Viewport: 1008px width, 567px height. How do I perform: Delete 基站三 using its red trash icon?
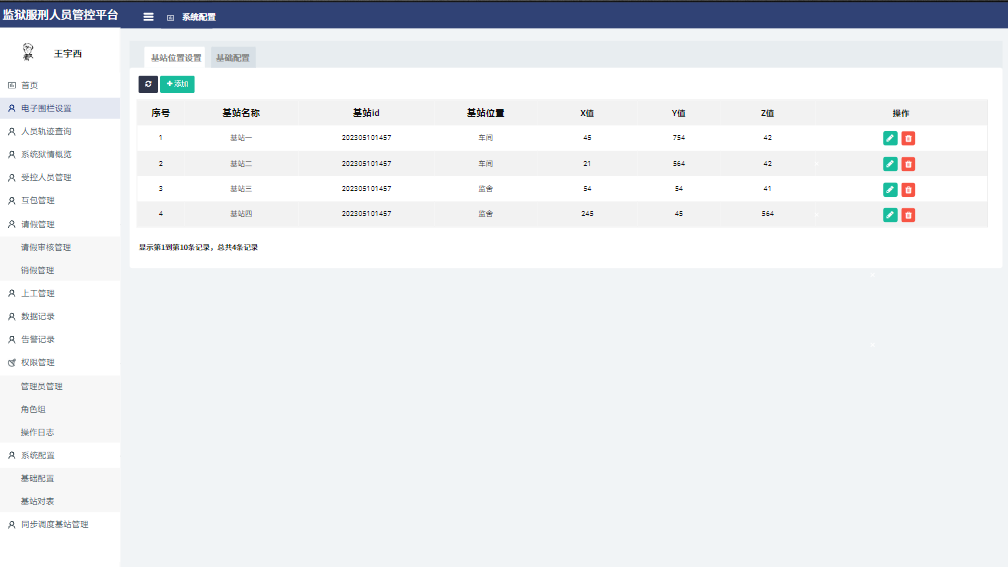[908, 189]
